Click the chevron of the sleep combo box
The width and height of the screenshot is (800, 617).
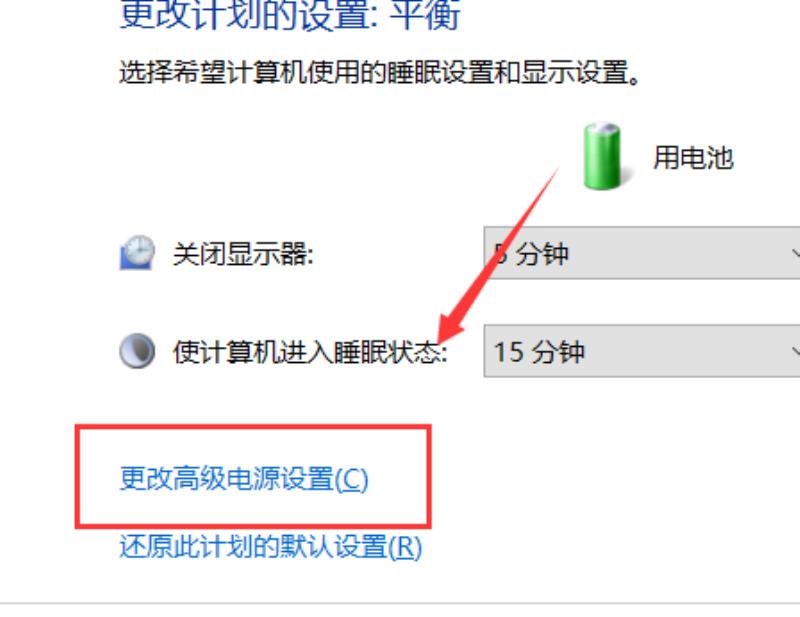(x=795, y=351)
